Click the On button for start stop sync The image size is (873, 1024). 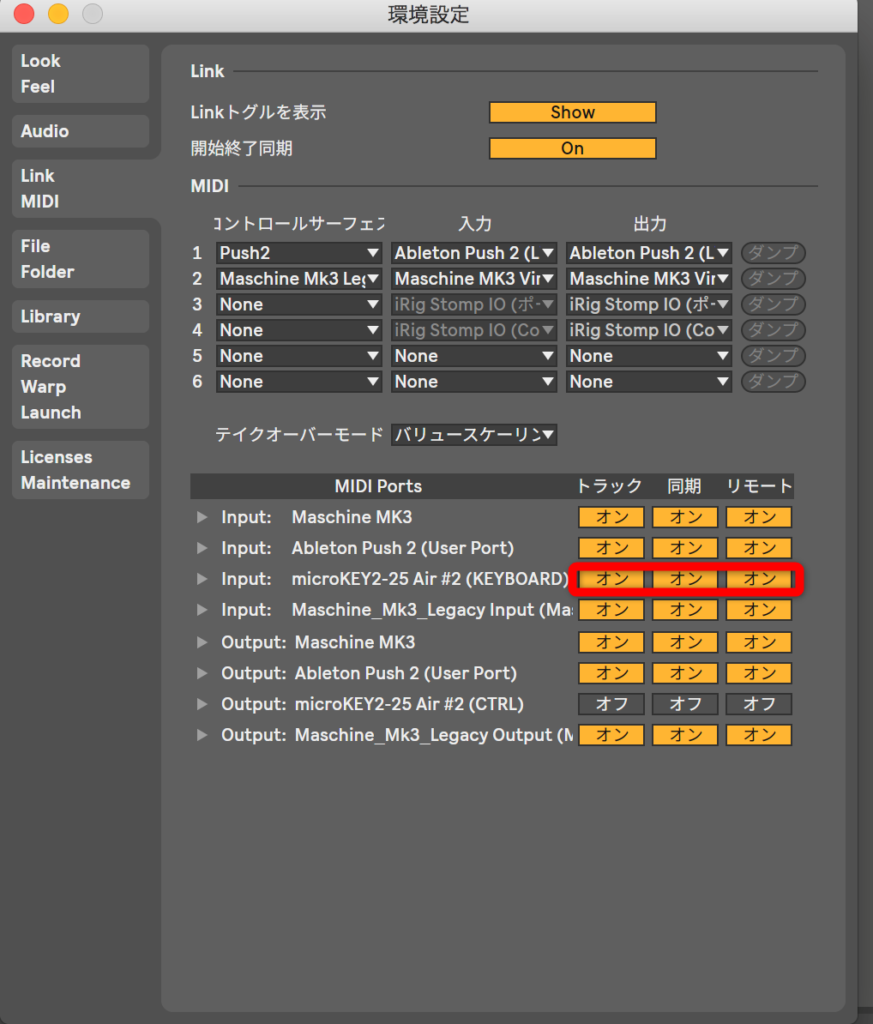click(x=572, y=148)
